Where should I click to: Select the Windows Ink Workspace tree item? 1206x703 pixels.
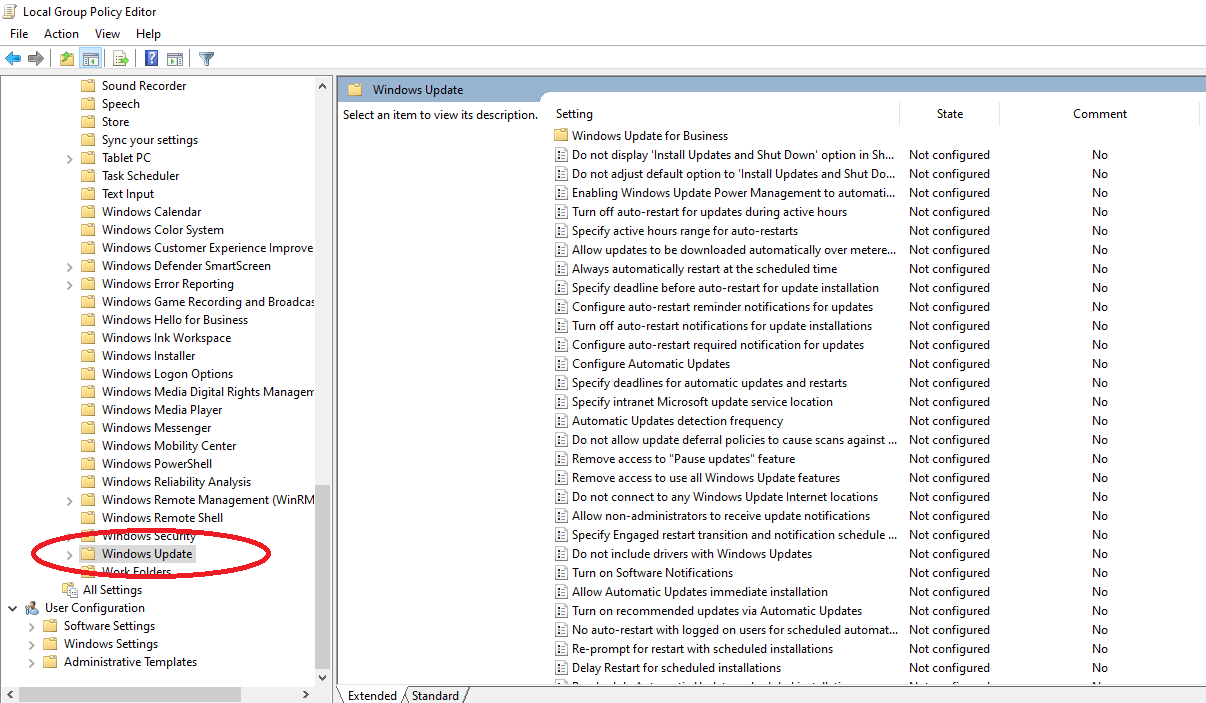[166, 338]
